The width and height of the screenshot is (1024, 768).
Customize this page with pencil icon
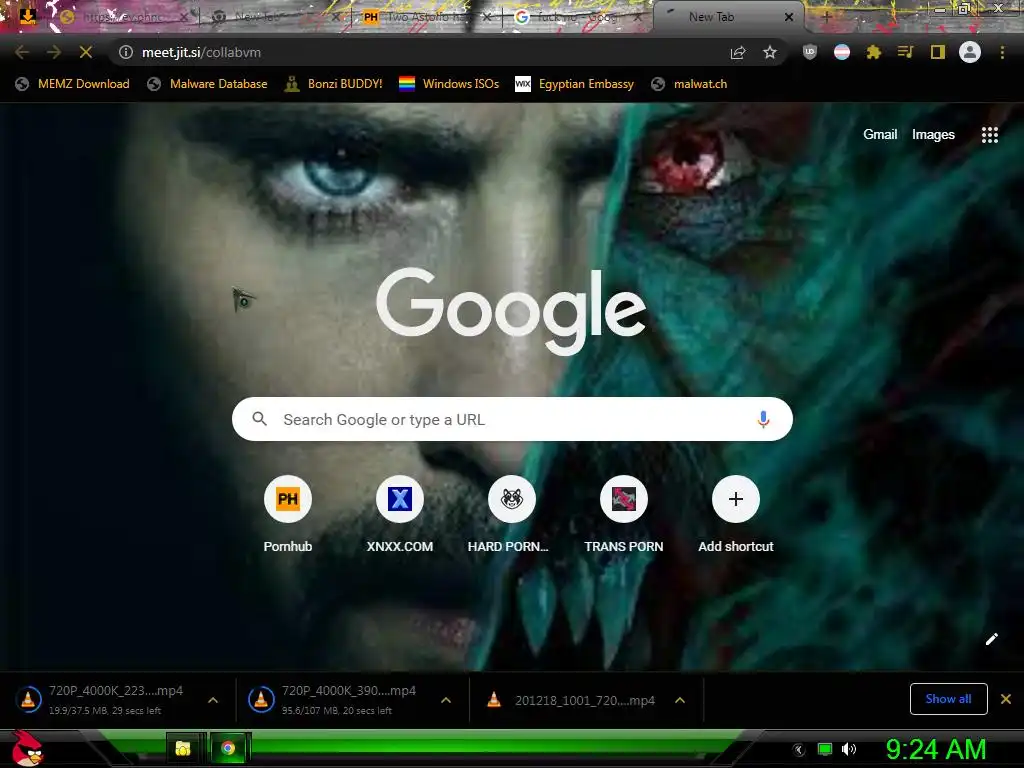pyautogui.click(x=991, y=639)
